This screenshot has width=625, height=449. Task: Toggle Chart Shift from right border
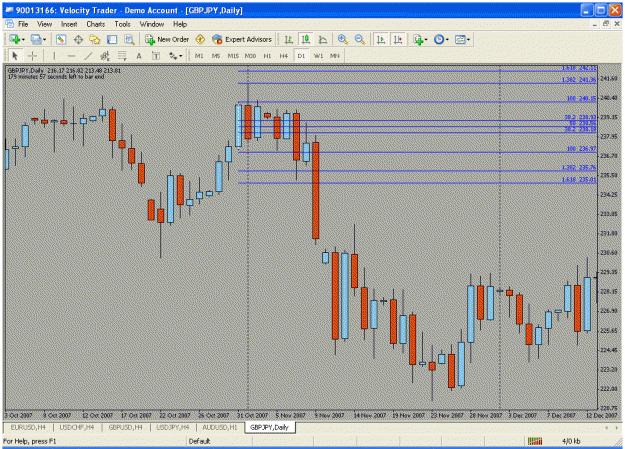398,39
